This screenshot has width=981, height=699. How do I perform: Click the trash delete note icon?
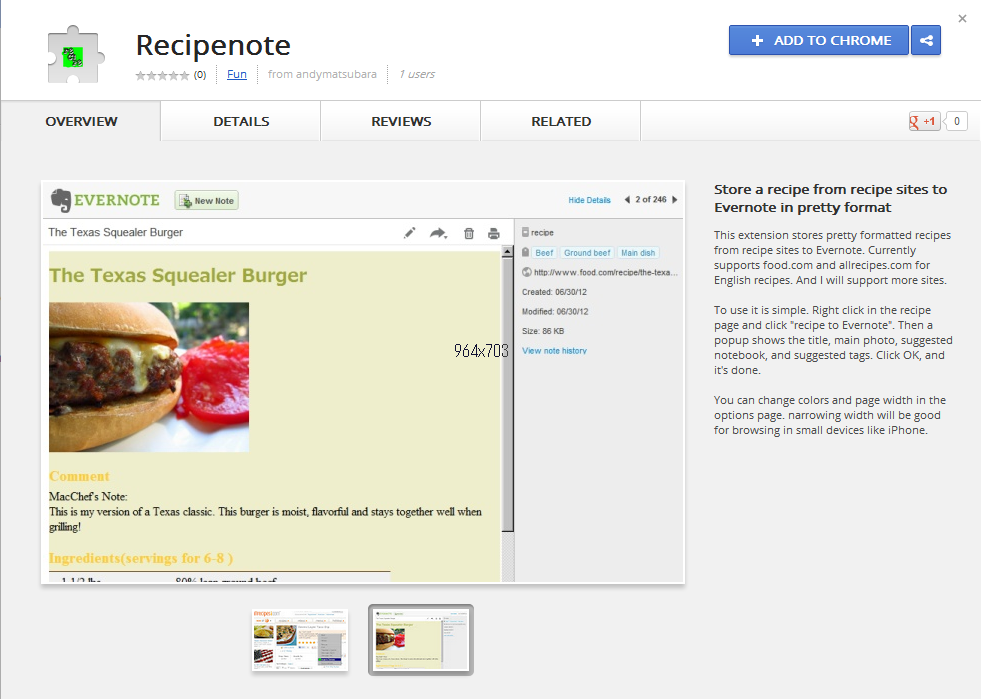click(x=469, y=233)
